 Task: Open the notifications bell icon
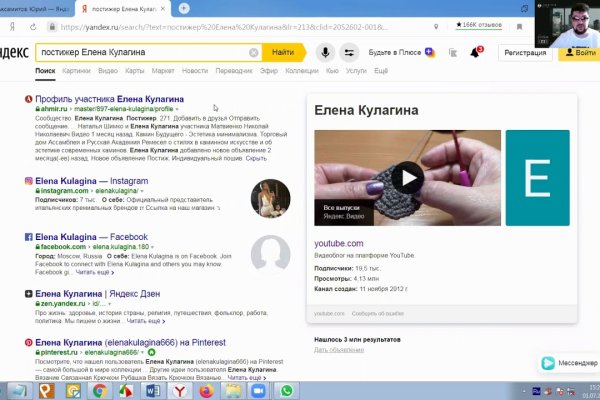coord(475,52)
